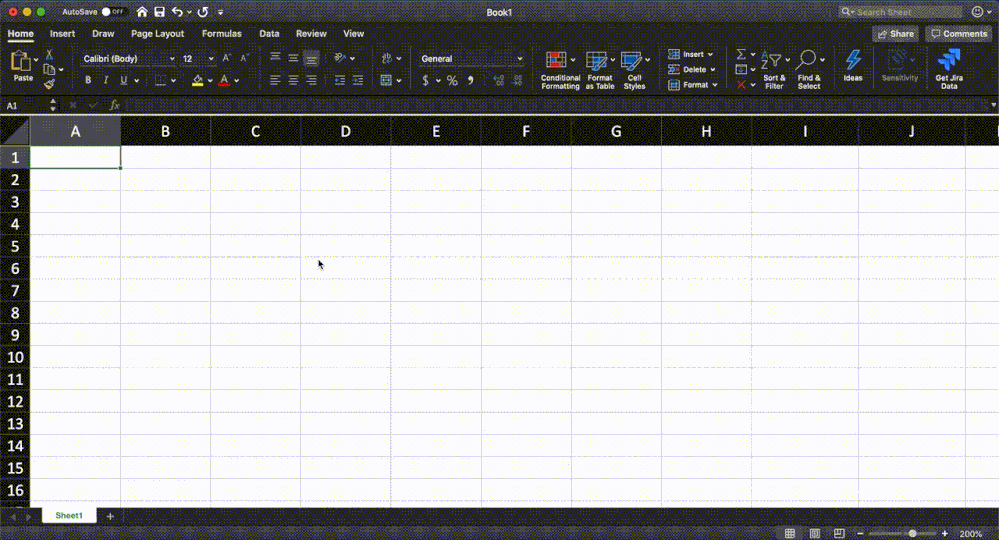
Task: Open Sort & Filter
Action: click(774, 70)
